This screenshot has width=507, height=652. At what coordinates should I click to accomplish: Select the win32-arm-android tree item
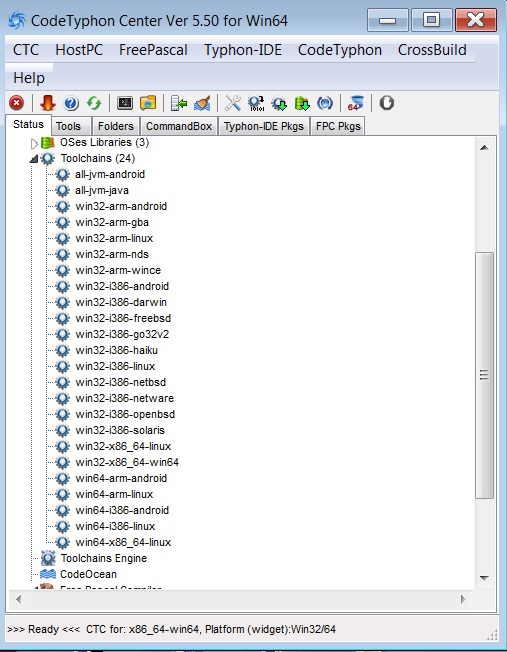[x=121, y=206]
